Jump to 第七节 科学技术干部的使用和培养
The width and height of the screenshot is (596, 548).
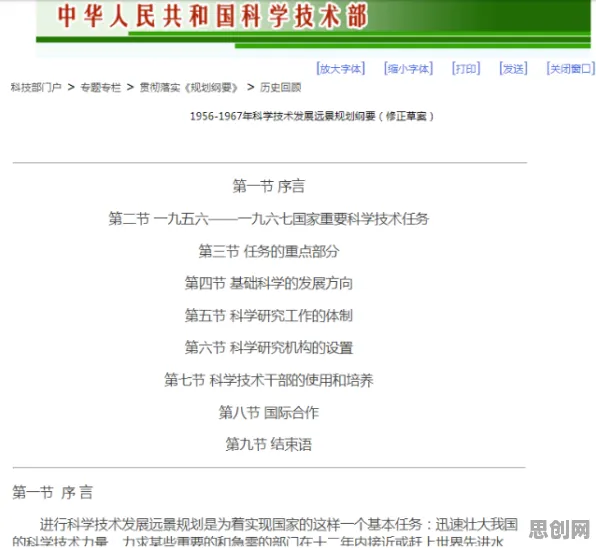(268, 380)
